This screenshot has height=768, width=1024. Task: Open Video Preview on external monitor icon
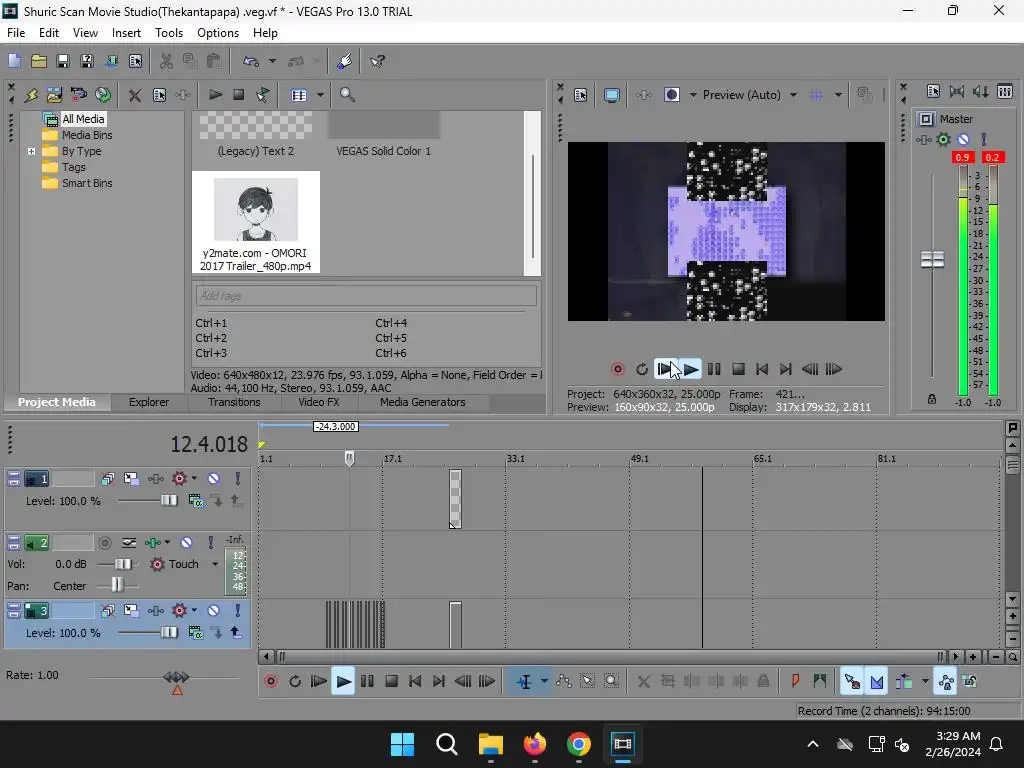(x=611, y=95)
